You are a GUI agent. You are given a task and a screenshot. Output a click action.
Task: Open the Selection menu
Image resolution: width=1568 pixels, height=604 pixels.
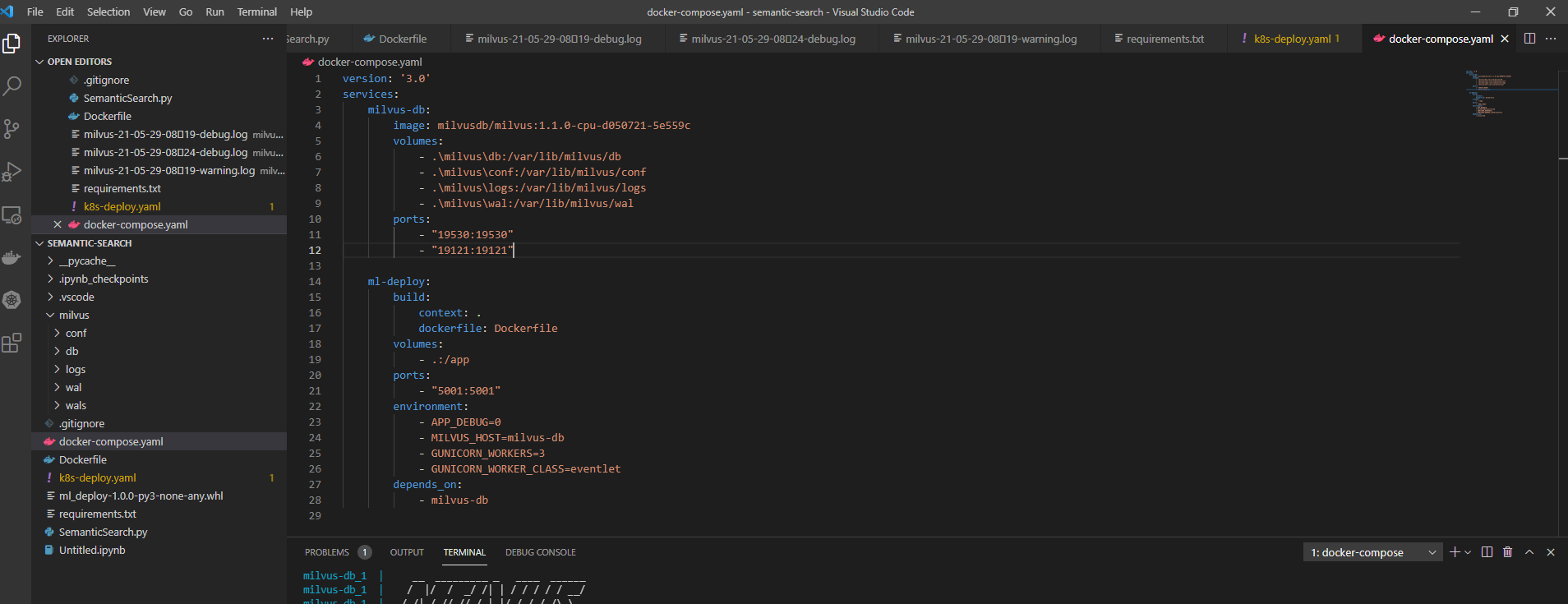coord(108,12)
